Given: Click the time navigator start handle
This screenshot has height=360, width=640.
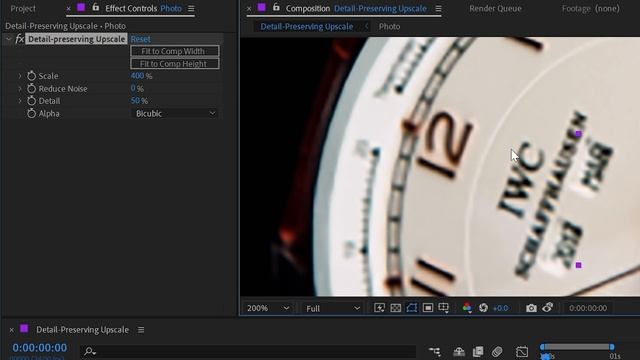Looking at the screenshot, I should pos(542,347).
